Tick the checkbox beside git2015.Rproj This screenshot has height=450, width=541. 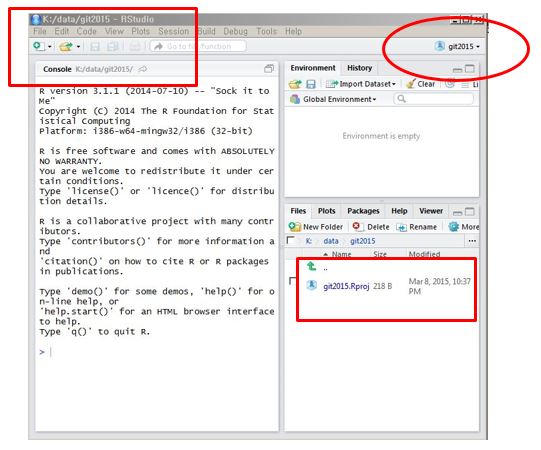pyautogui.click(x=293, y=281)
